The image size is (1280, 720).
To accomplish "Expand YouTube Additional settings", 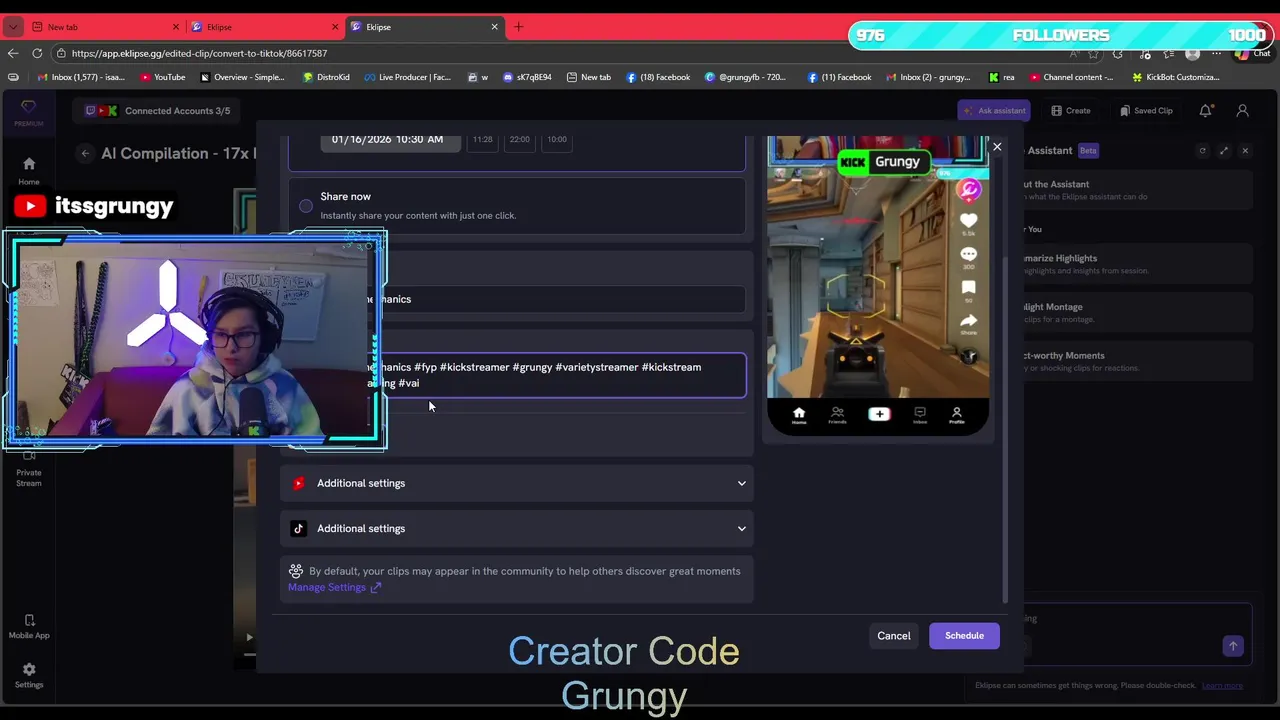I will pyautogui.click(x=517, y=483).
